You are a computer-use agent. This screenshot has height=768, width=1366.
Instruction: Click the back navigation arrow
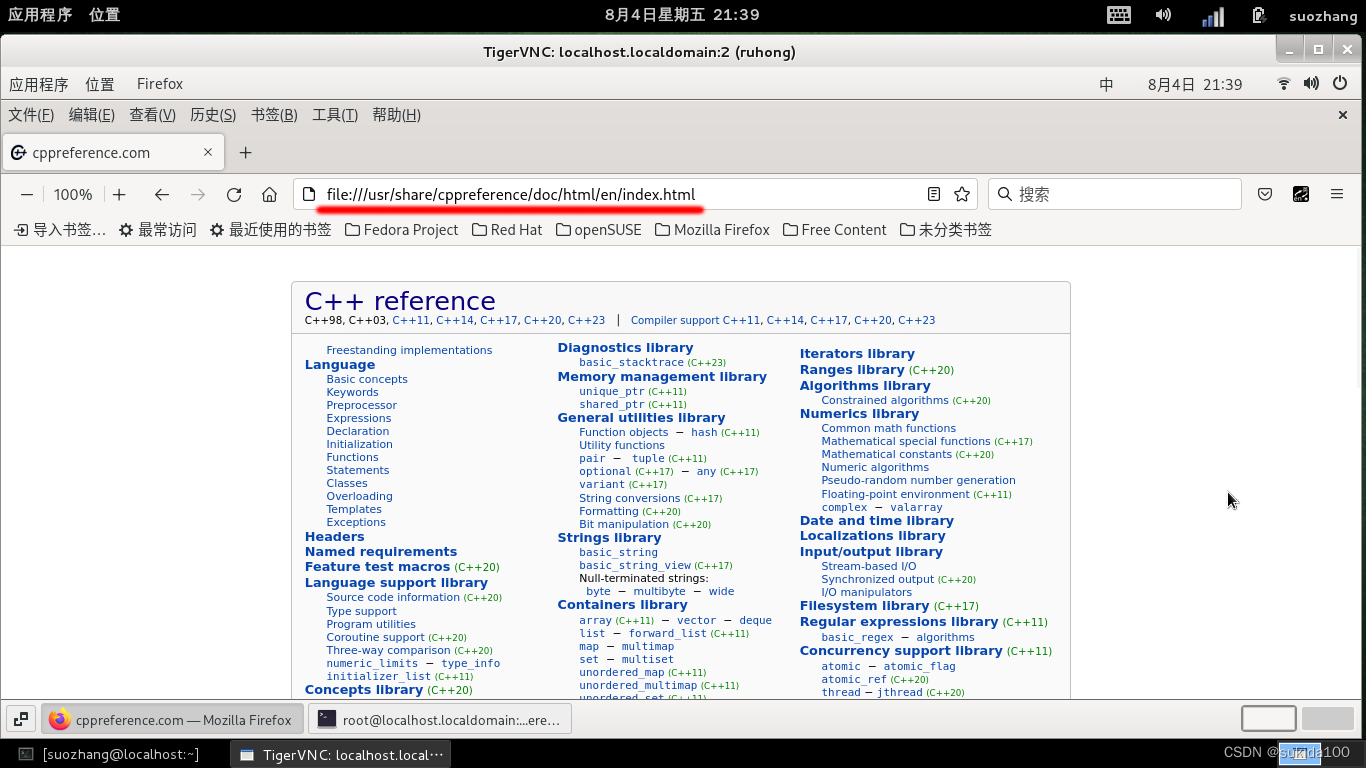point(162,194)
